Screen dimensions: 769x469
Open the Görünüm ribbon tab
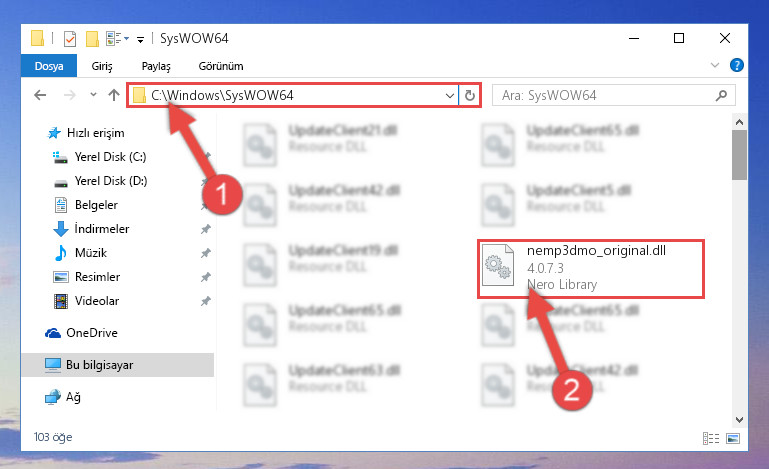click(221, 66)
